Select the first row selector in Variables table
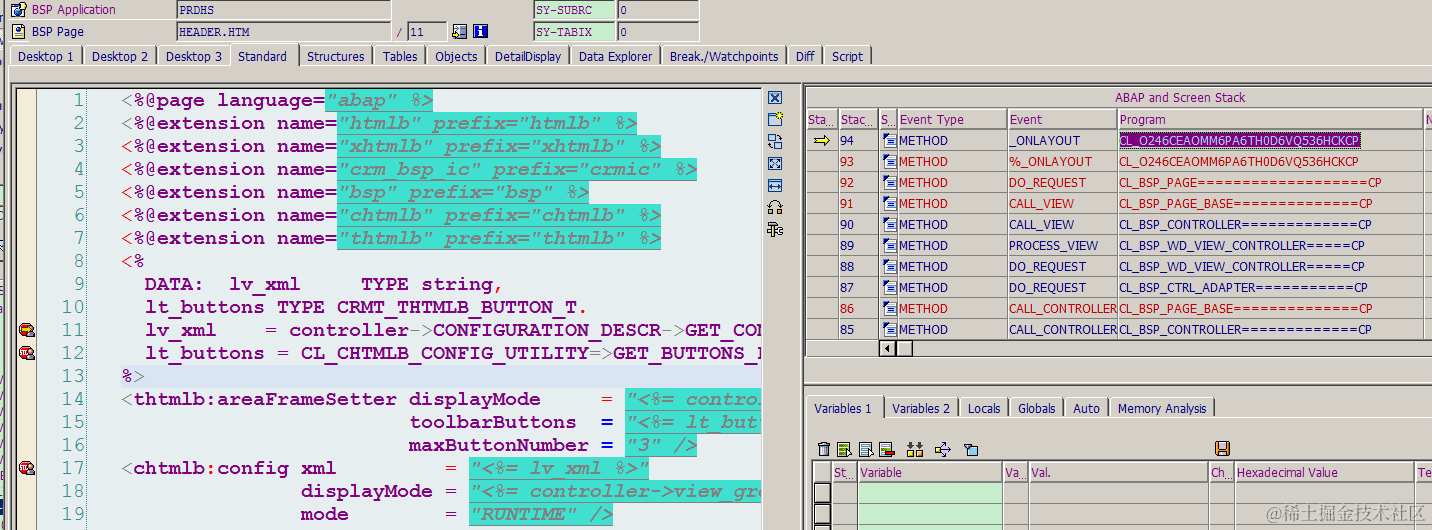The width and height of the screenshot is (1432, 530). pos(822,493)
